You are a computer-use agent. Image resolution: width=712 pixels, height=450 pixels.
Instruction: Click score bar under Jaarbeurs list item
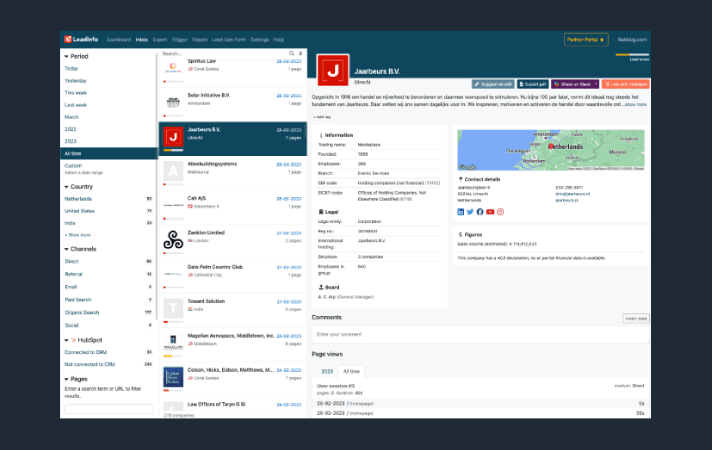pos(173,150)
